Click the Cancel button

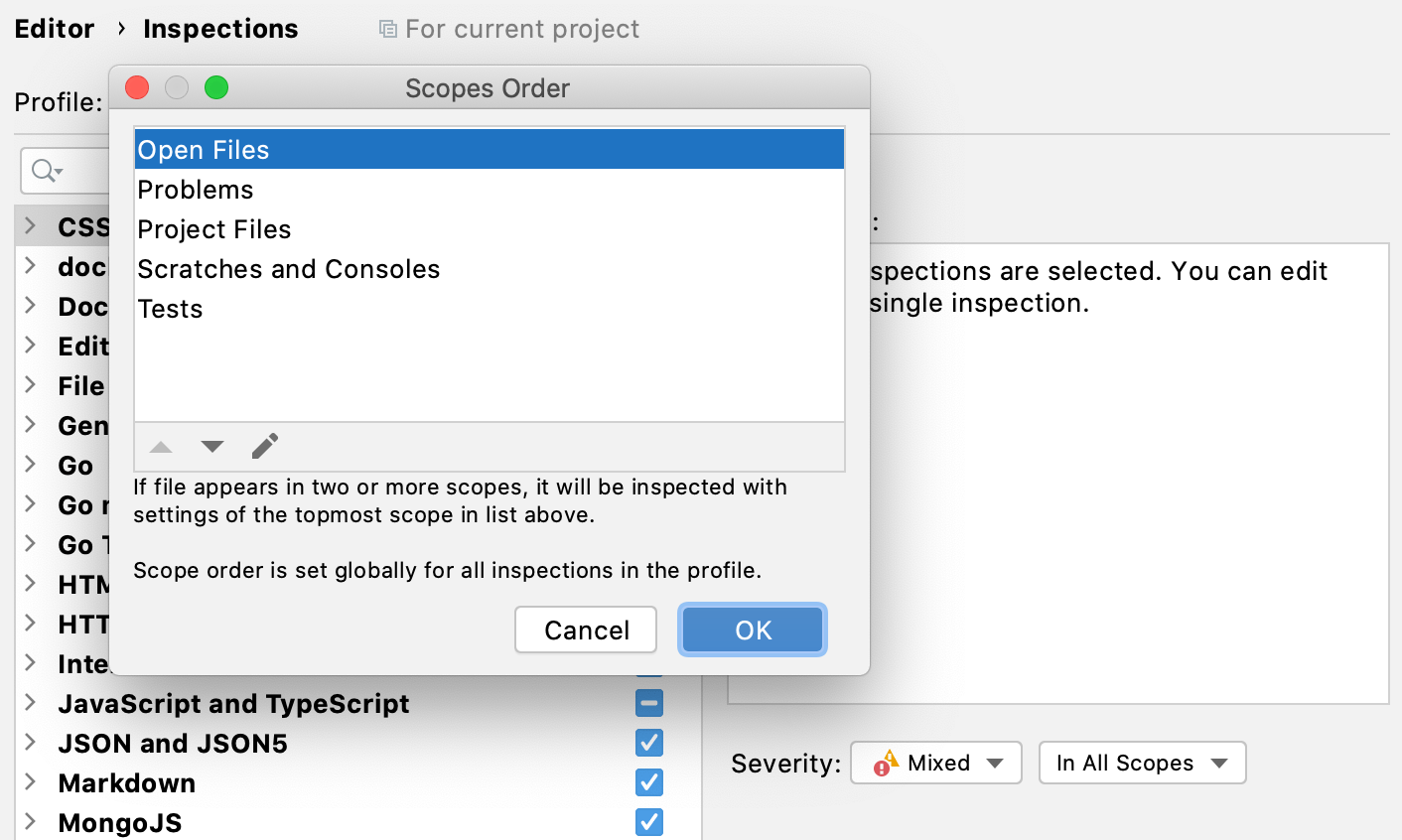tap(586, 630)
